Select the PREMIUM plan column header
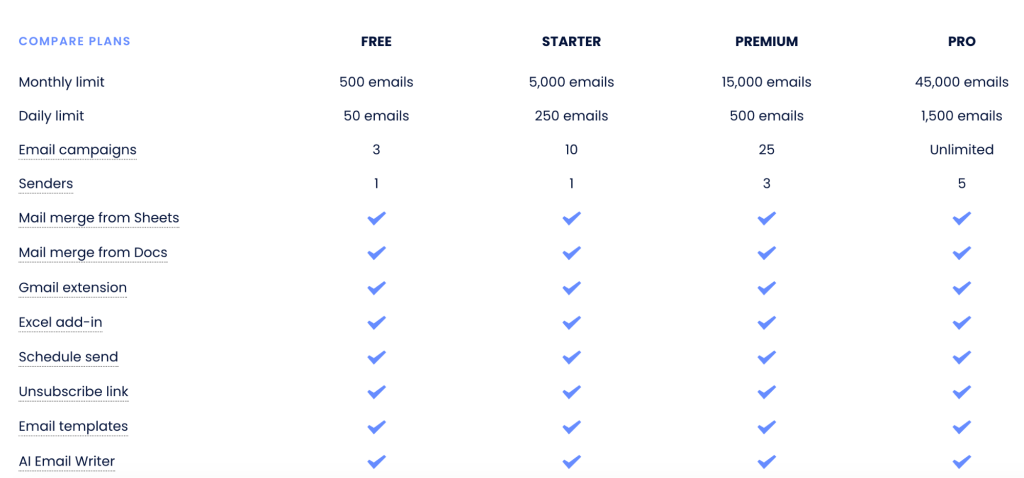Viewport: 1024px width, 478px height. coord(766,42)
